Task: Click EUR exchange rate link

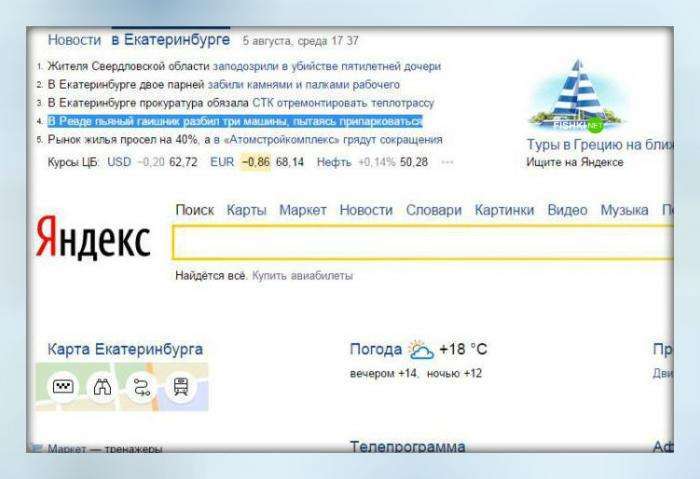Action: tap(222, 162)
